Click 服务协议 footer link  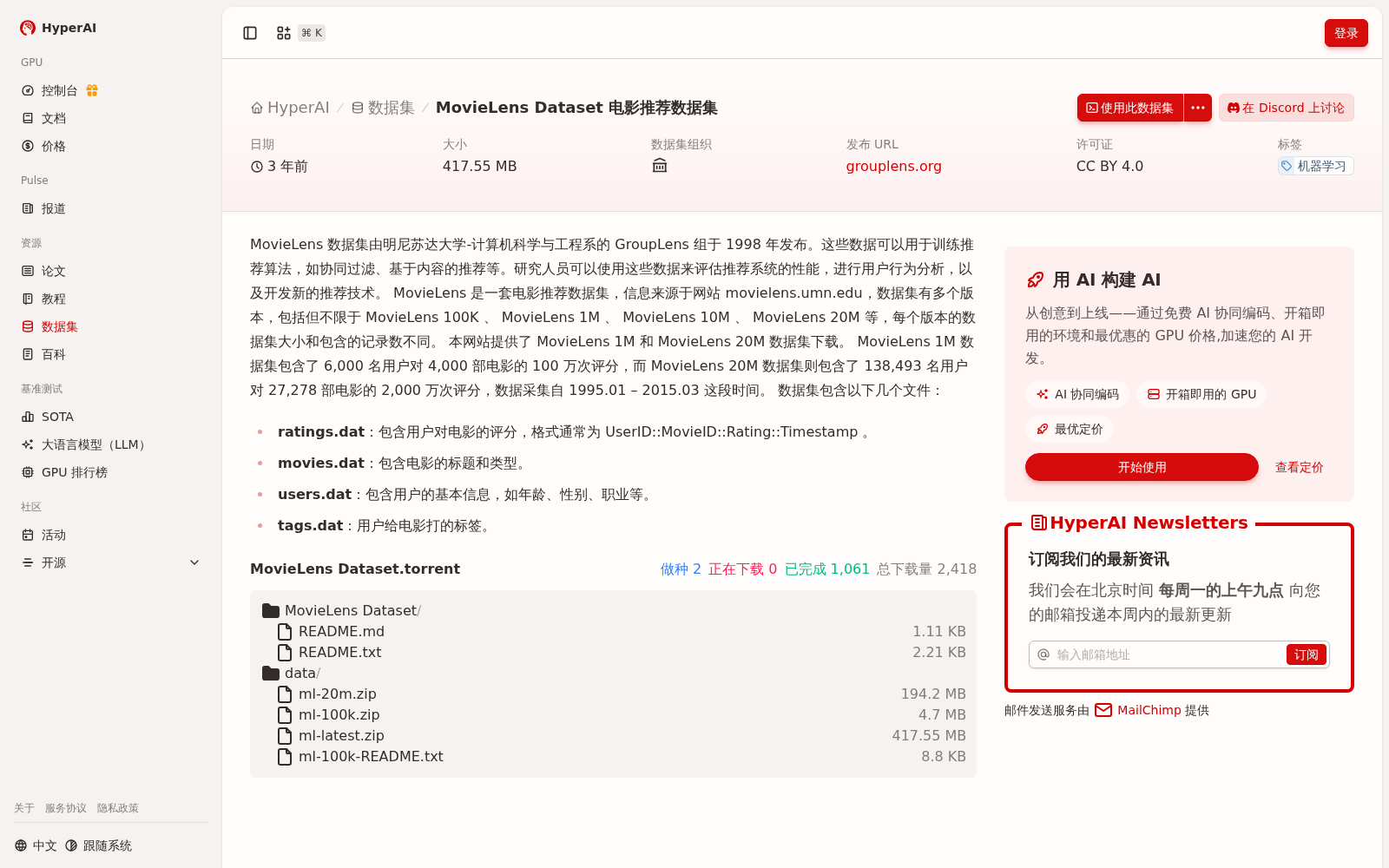66,808
